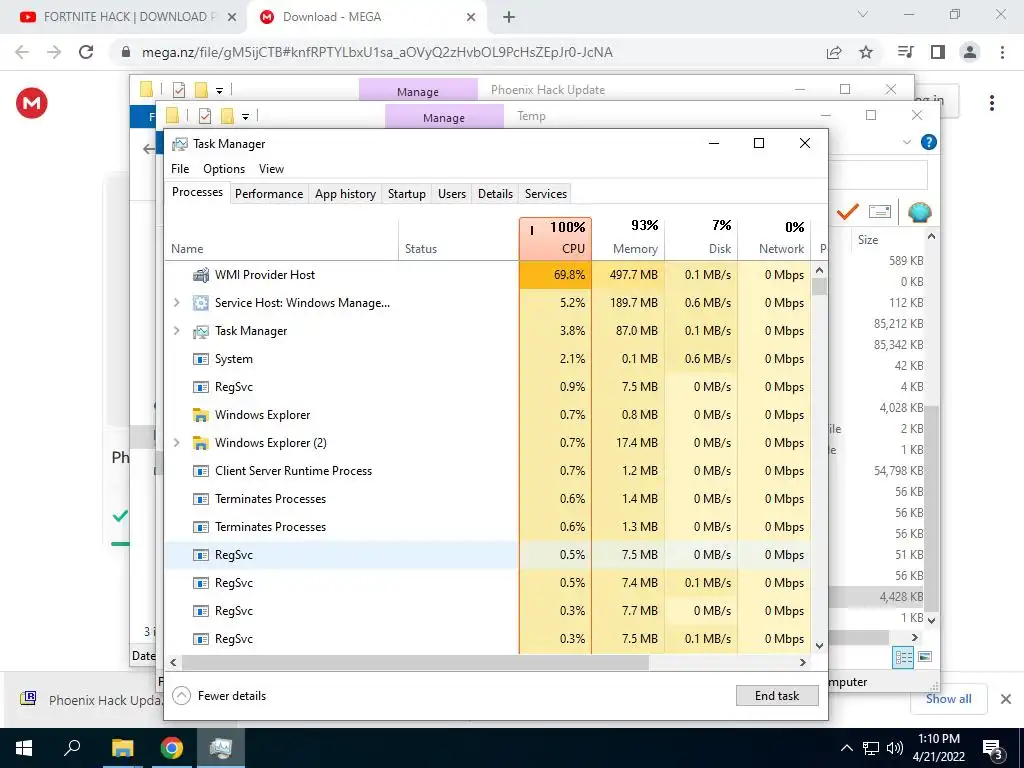Open the Manage tab in Temp window

[x=444, y=117]
